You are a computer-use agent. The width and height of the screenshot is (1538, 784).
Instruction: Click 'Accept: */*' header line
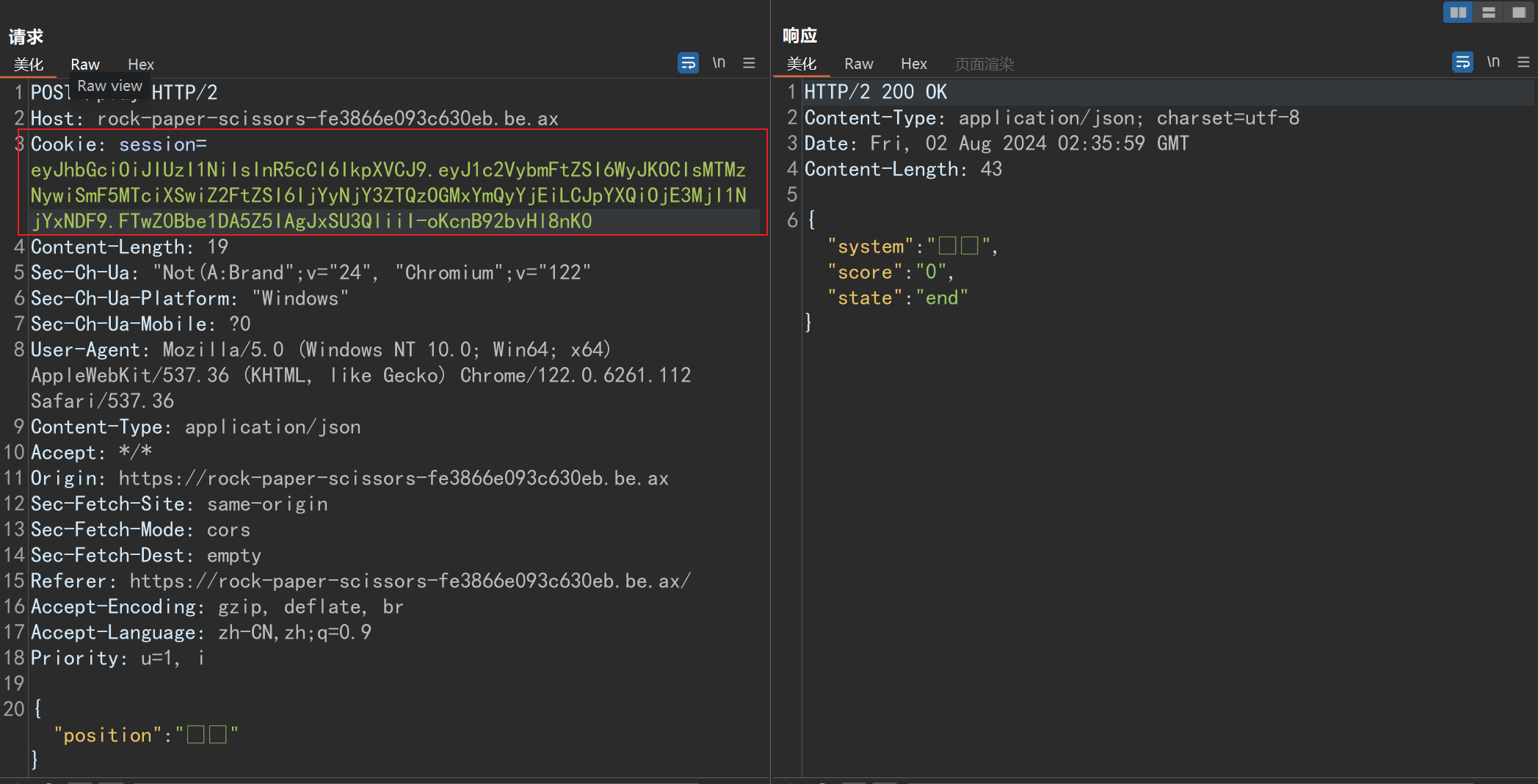click(91, 452)
